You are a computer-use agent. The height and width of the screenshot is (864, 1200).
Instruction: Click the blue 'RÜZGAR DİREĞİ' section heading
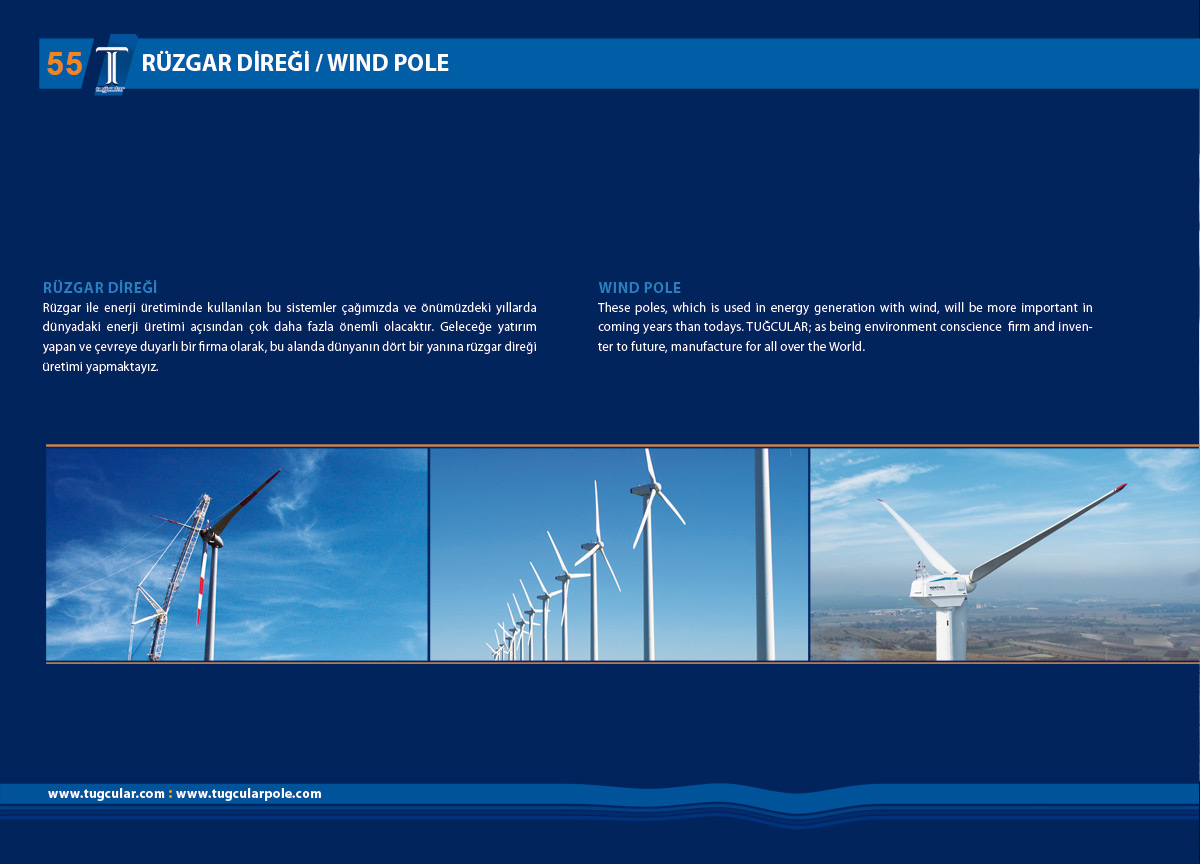(x=100, y=288)
